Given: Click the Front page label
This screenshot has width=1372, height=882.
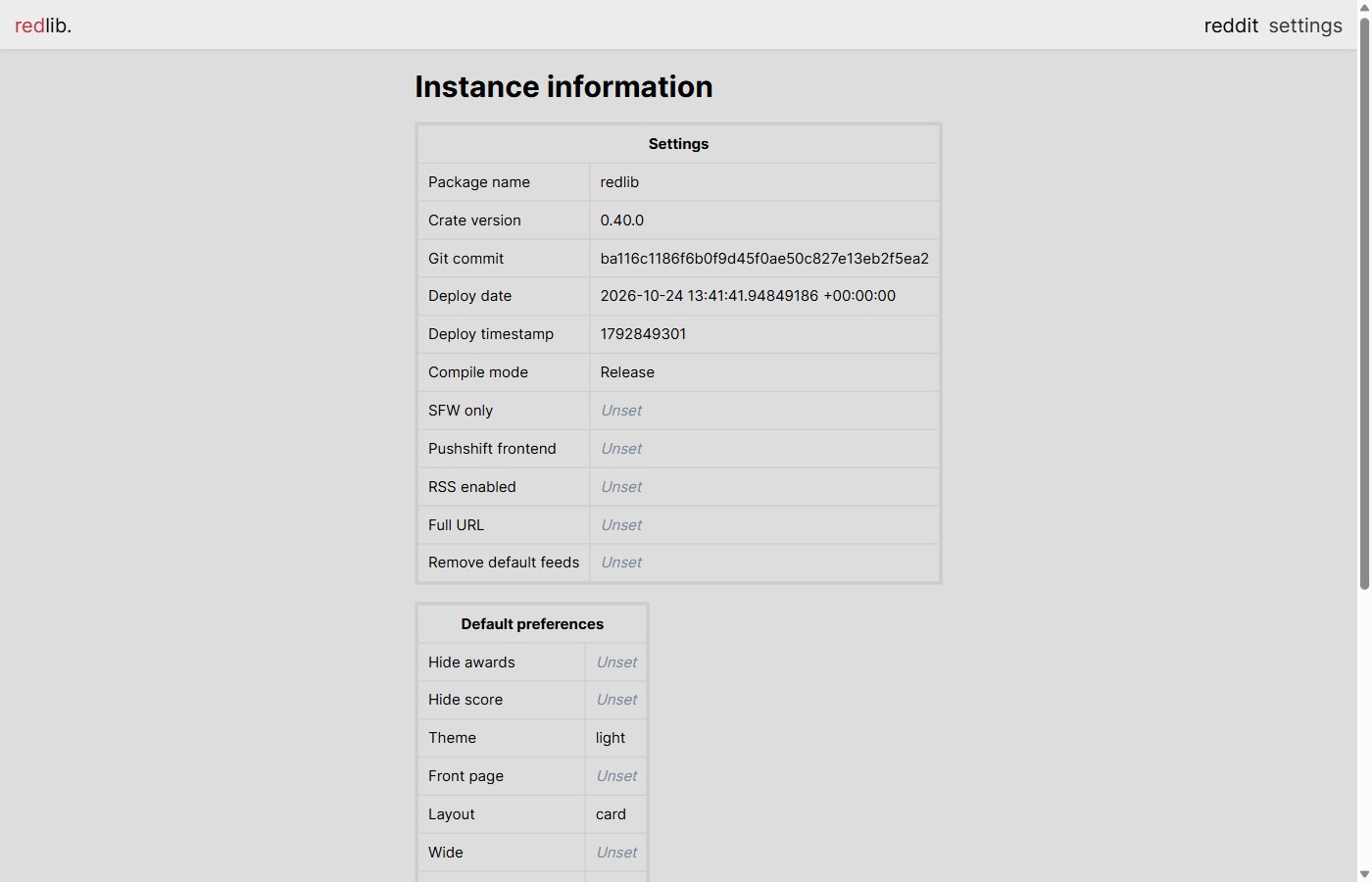Looking at the screenshot, I should coord(465,776).
